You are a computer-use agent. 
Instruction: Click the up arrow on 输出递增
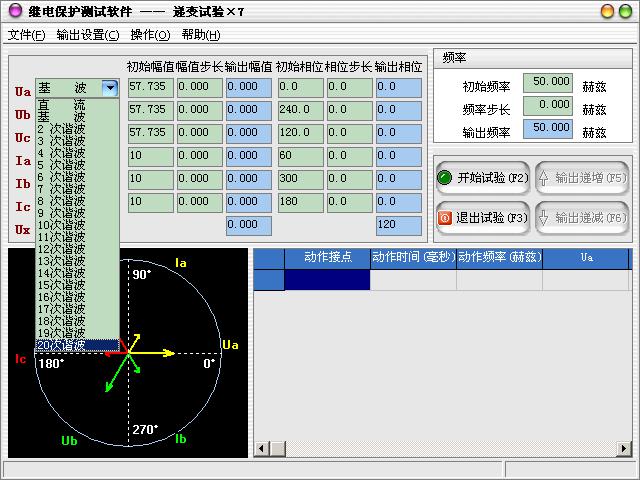click(x=544, y=178)
